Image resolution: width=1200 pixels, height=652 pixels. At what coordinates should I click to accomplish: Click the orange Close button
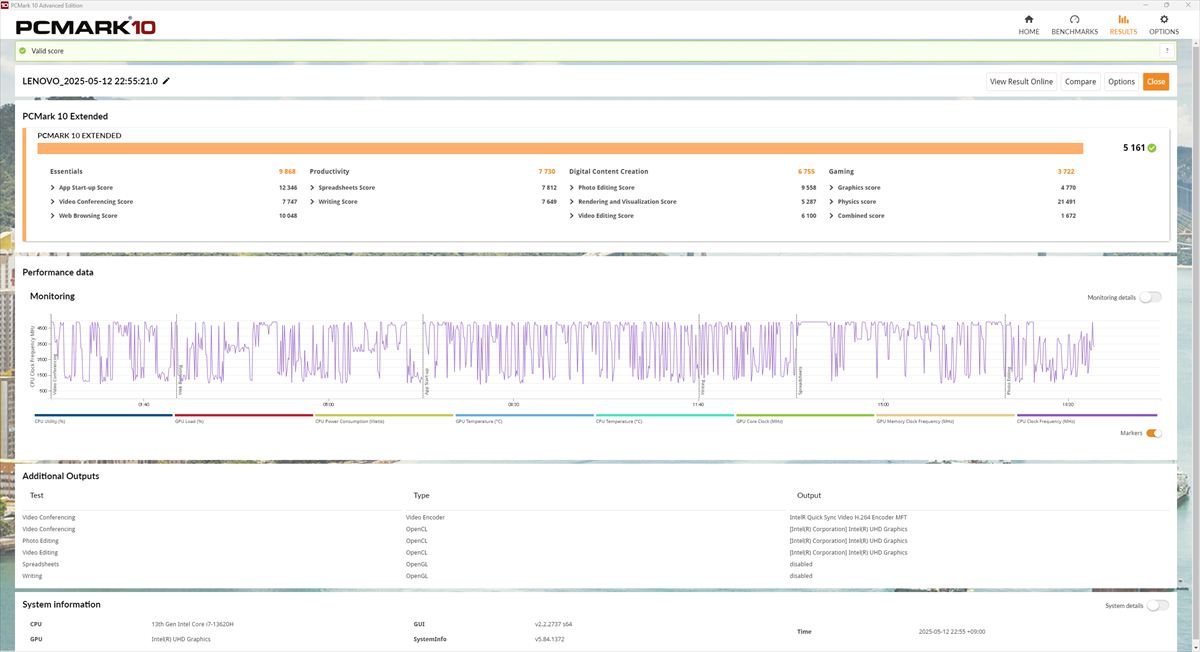(1156, 82)
